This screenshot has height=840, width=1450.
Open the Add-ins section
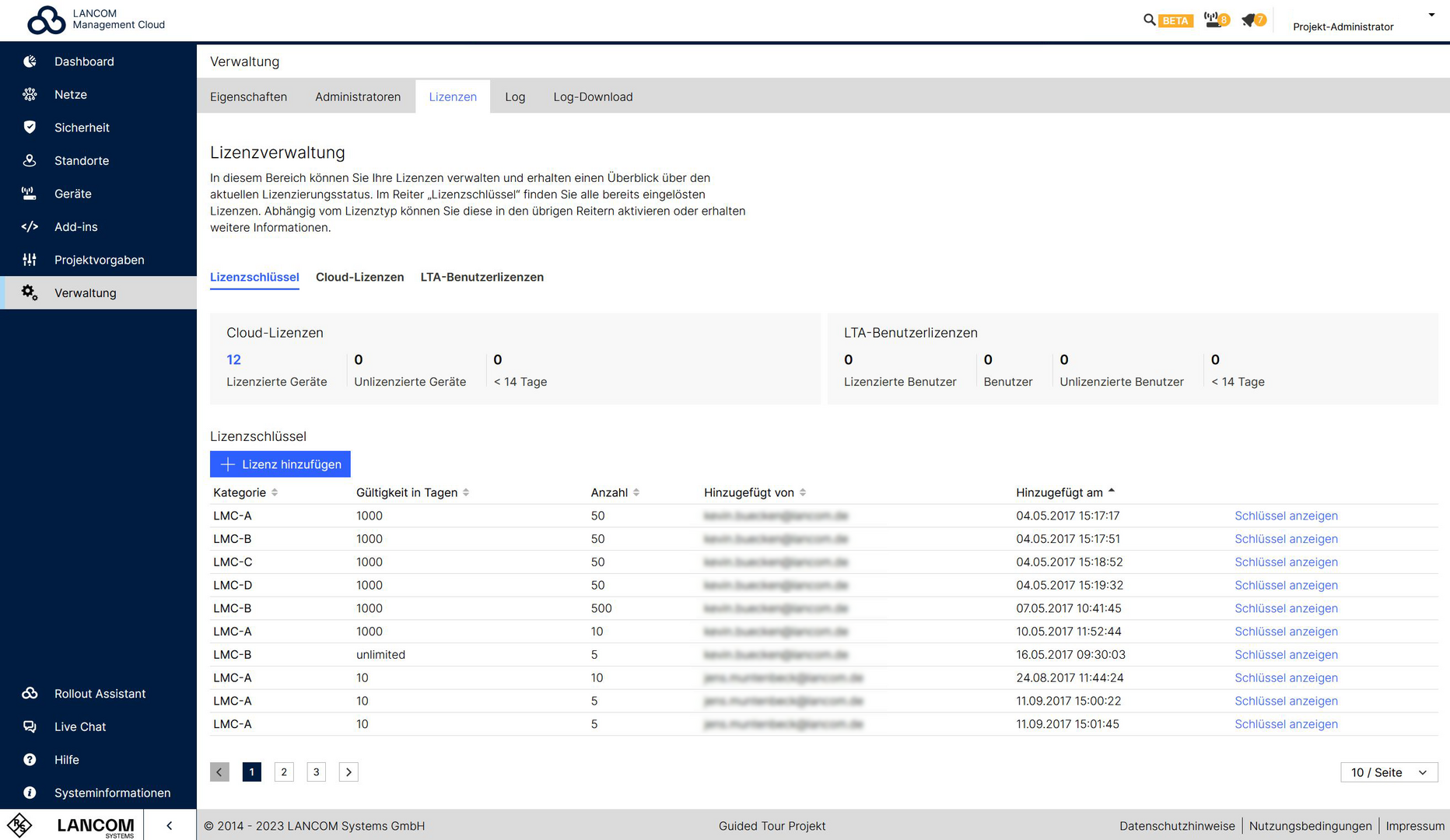click(75, 226)
